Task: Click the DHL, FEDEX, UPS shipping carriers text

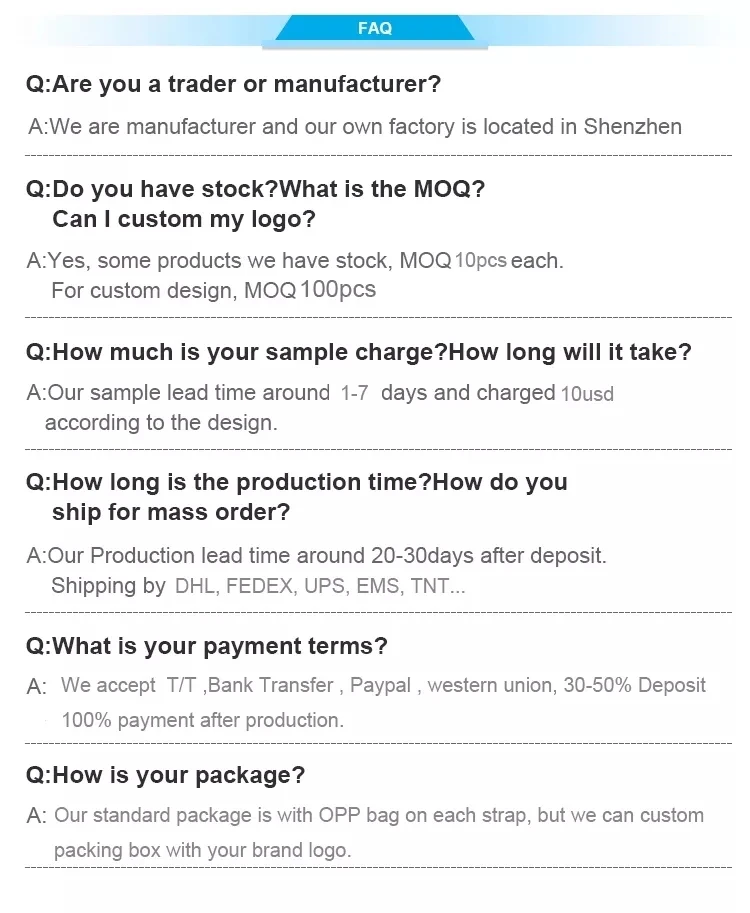Action: (x=320, y=586)
